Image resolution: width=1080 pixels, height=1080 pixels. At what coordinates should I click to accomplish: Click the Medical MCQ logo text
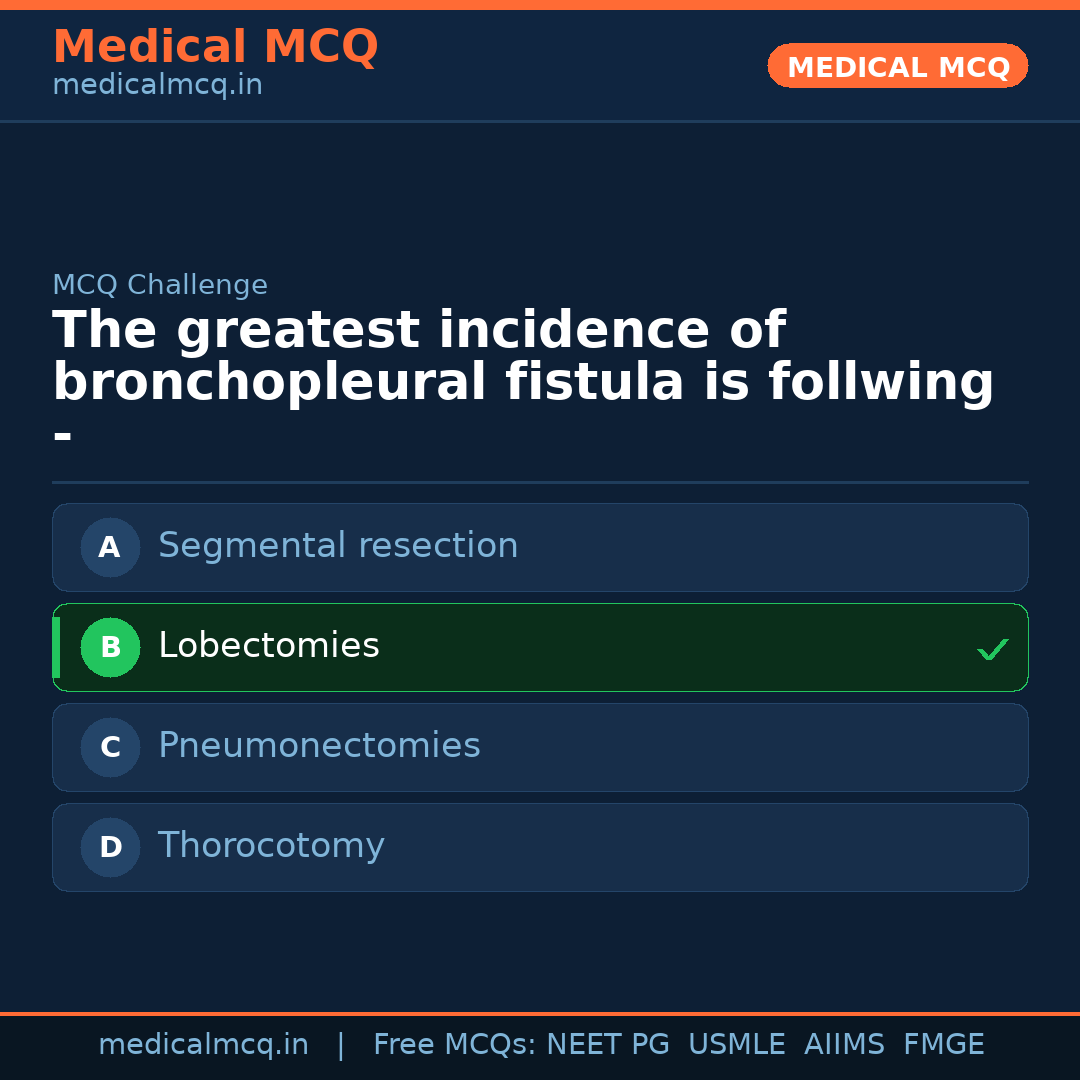point(215,46)
